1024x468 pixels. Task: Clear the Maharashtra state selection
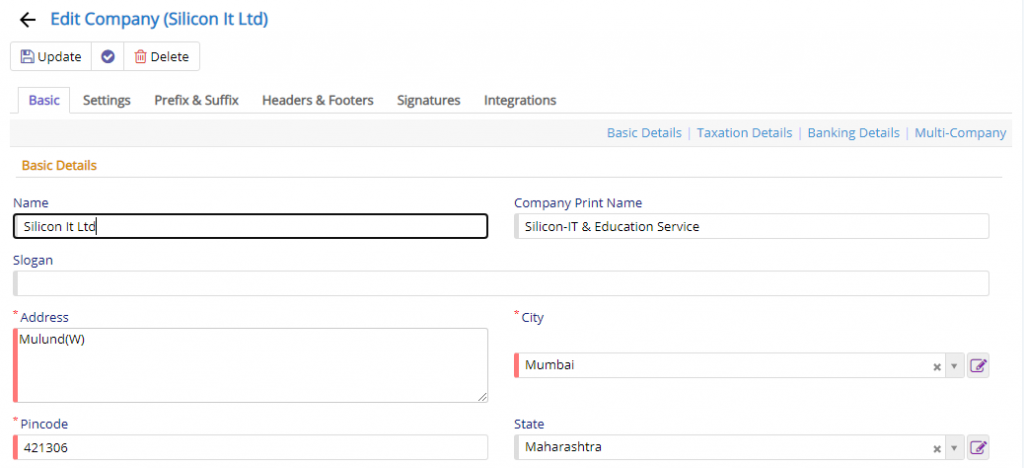coord(936,448)
